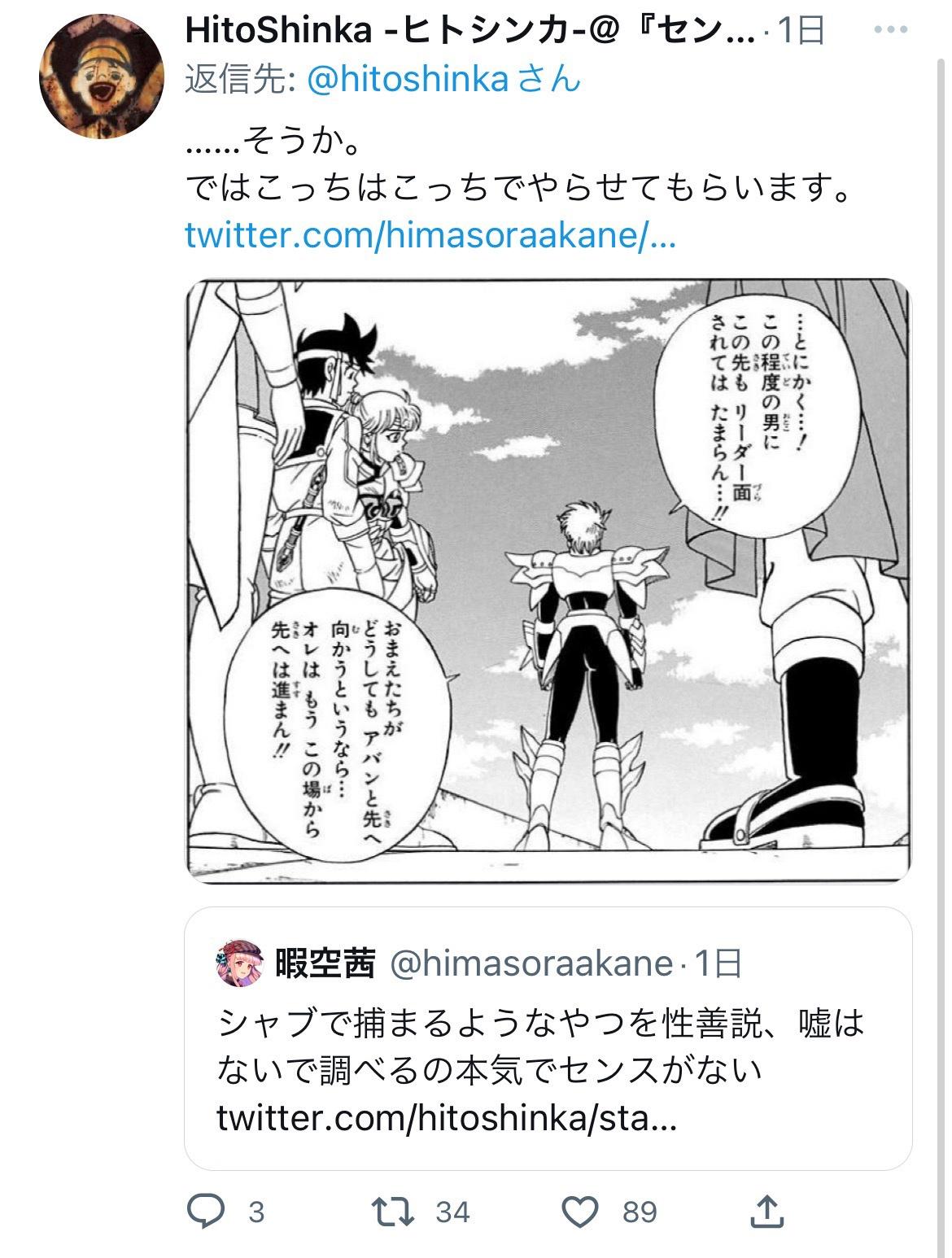Follow the @hitoshinka reply-to mention
The width and height of the screenshot is (952, 1258).
409,79
